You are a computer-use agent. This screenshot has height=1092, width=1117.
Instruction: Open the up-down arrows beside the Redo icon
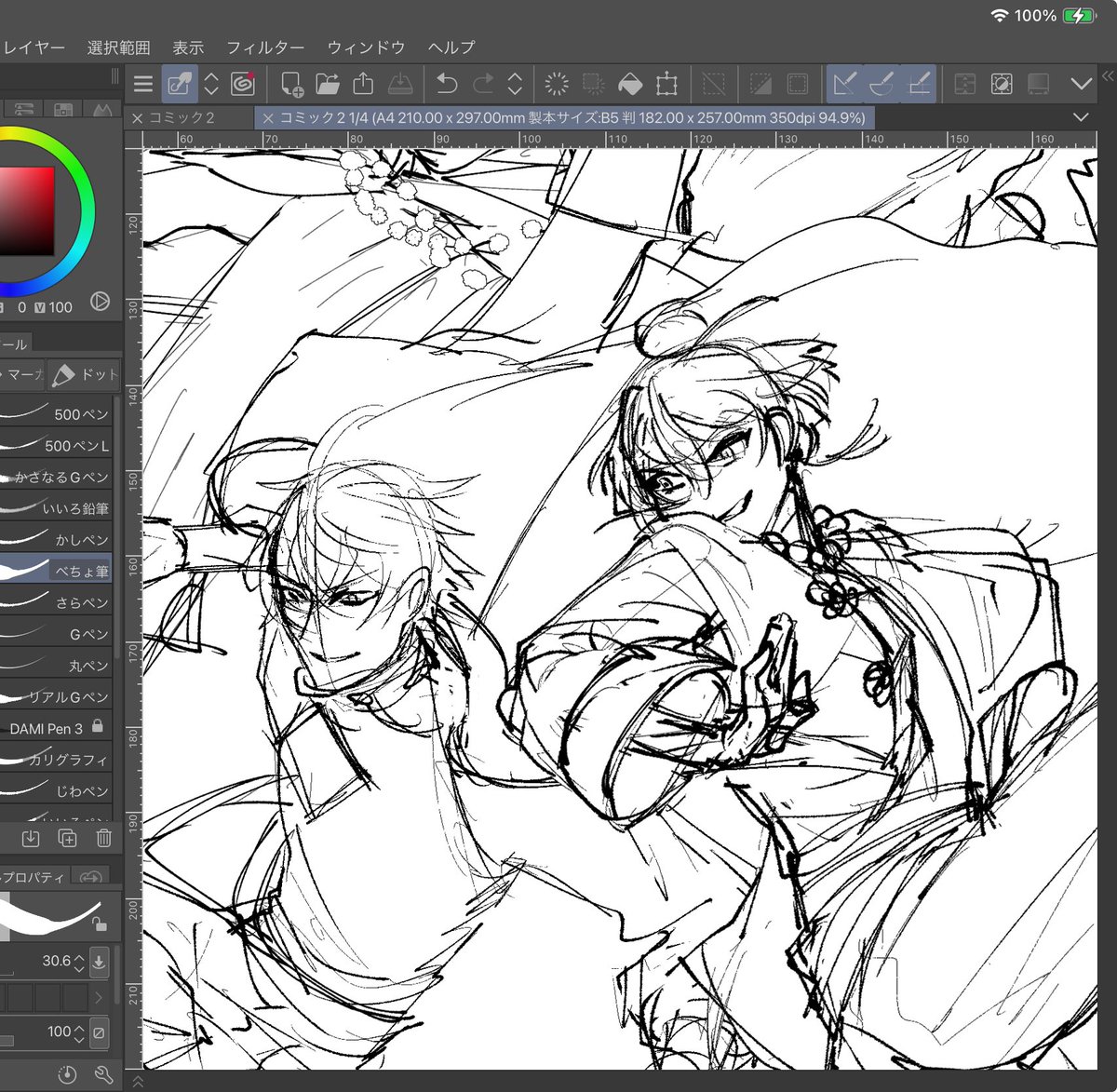[515, 85]
